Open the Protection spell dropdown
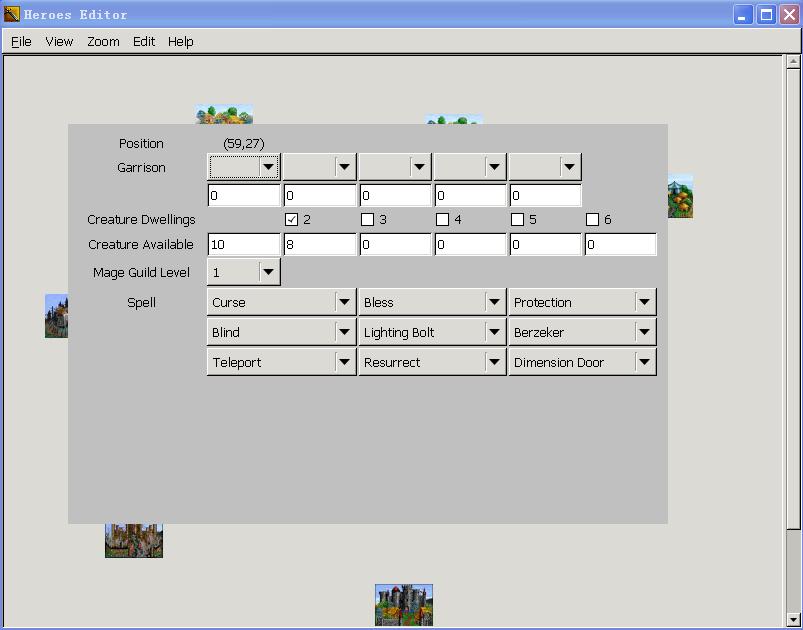 (x=582, y=302)
